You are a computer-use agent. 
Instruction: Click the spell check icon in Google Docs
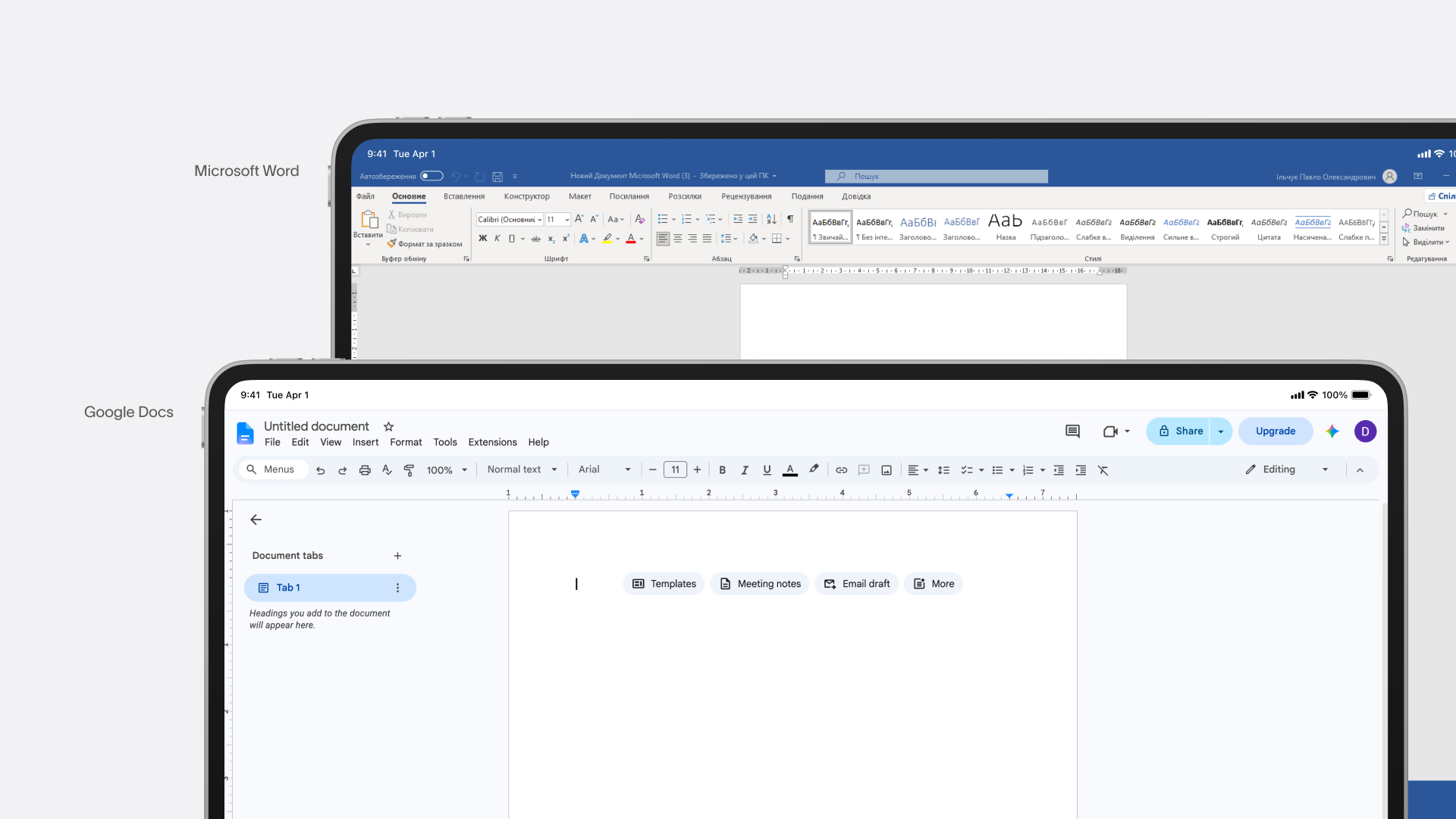point(387,470)
